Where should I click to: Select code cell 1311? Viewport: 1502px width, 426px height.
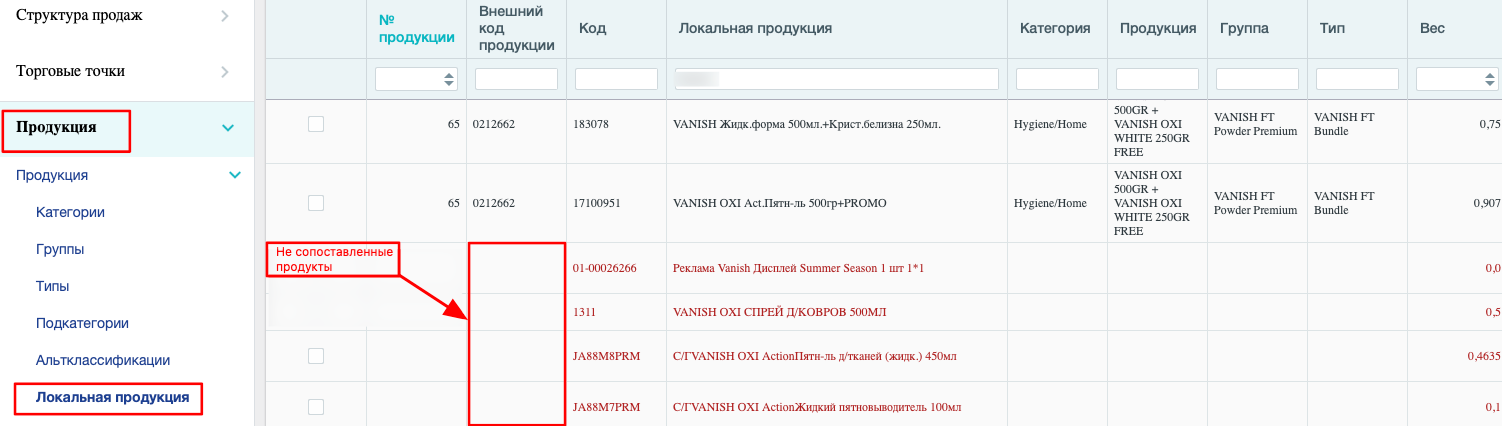click(x=585, y=312)
